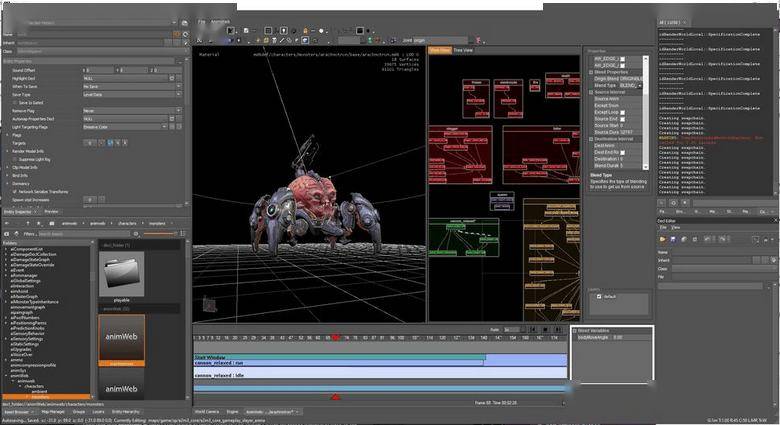
Task: Open the Map Manager tab
Action: coord(52,411)
